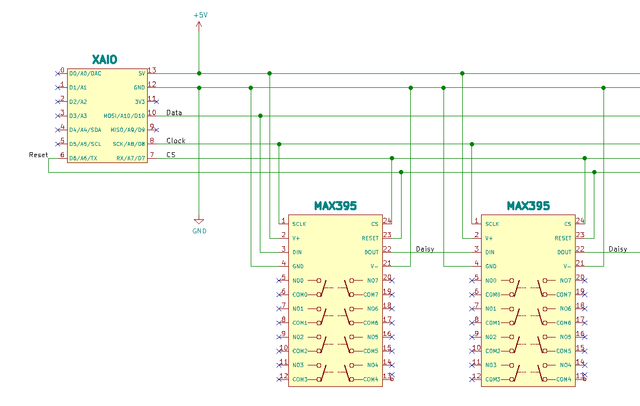Click no-connect marker on XAIO MISO pin
The height and width of the screenshot is (406, 640).
(156, 130)
